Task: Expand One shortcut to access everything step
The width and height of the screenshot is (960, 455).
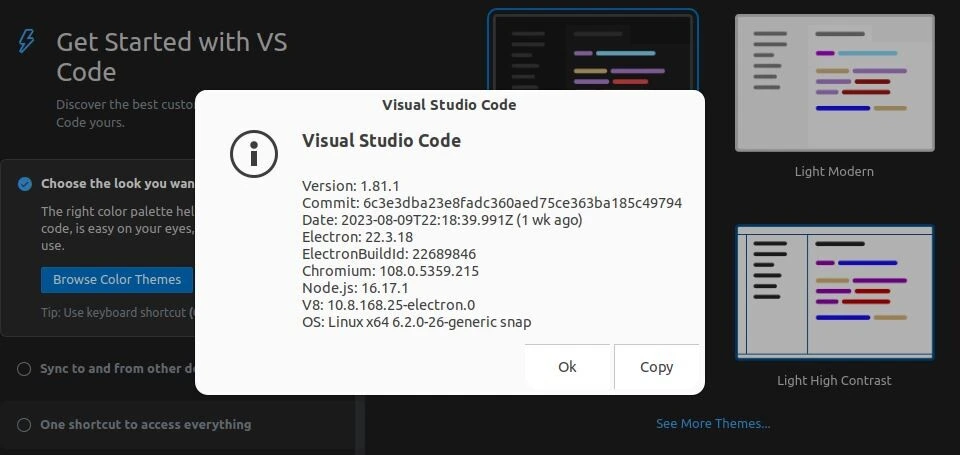Action: coord(145,425)
